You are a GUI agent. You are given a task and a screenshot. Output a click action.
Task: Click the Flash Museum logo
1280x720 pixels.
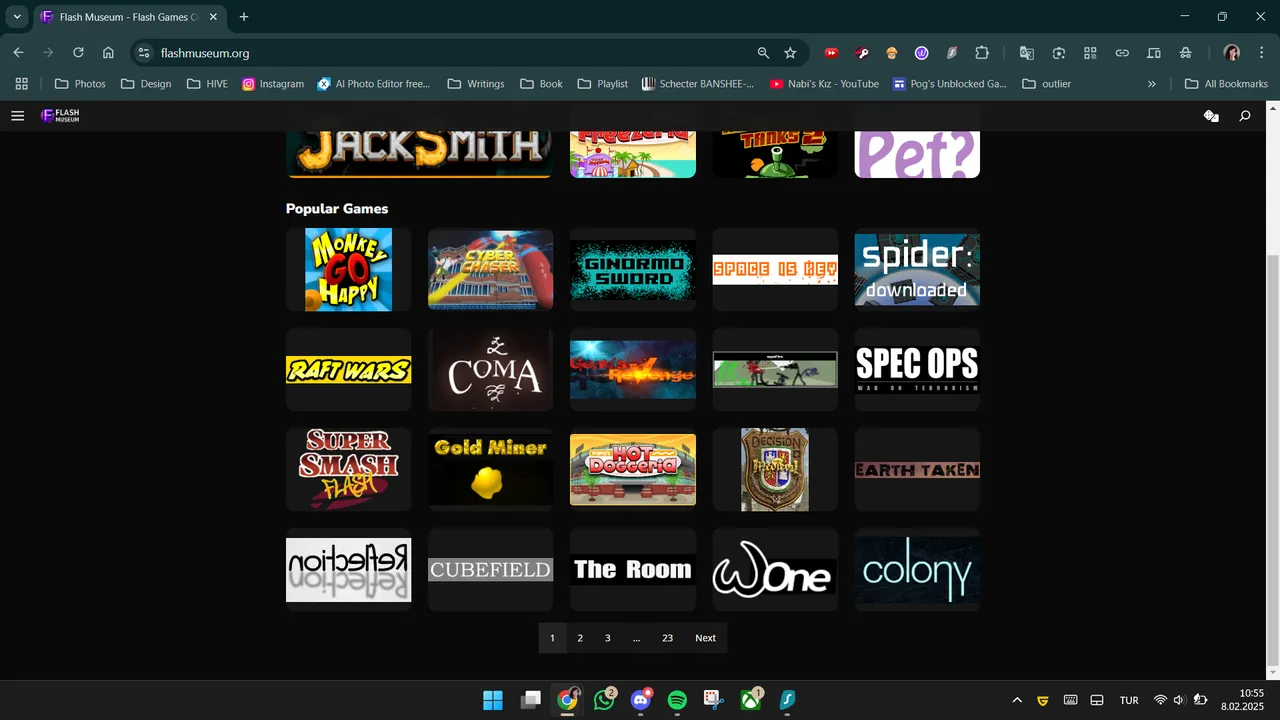tap(60, 116)
